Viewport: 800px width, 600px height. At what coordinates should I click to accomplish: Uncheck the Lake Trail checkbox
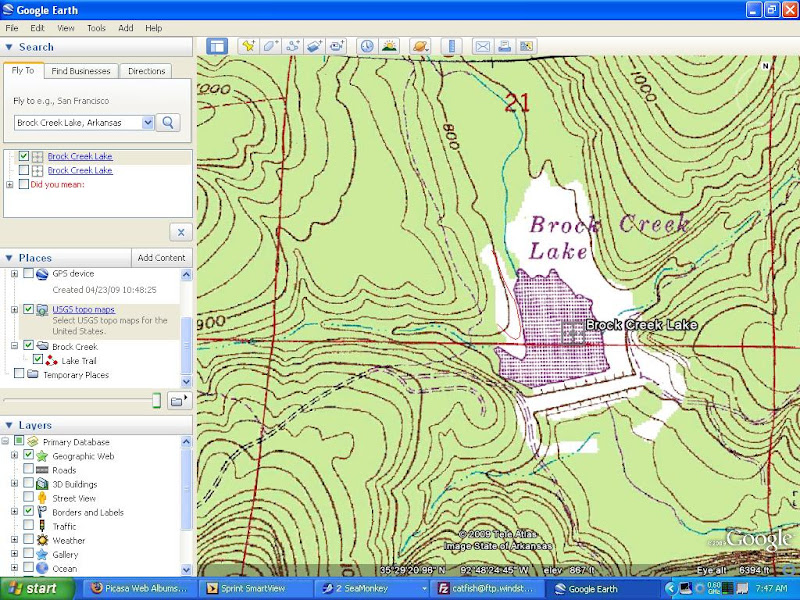point(38,360)
